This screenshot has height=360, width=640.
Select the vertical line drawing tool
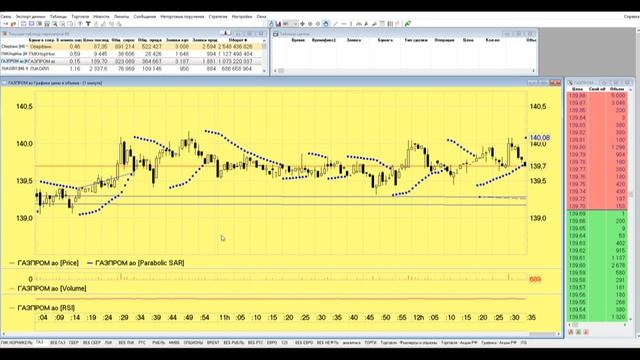[351, 24]
